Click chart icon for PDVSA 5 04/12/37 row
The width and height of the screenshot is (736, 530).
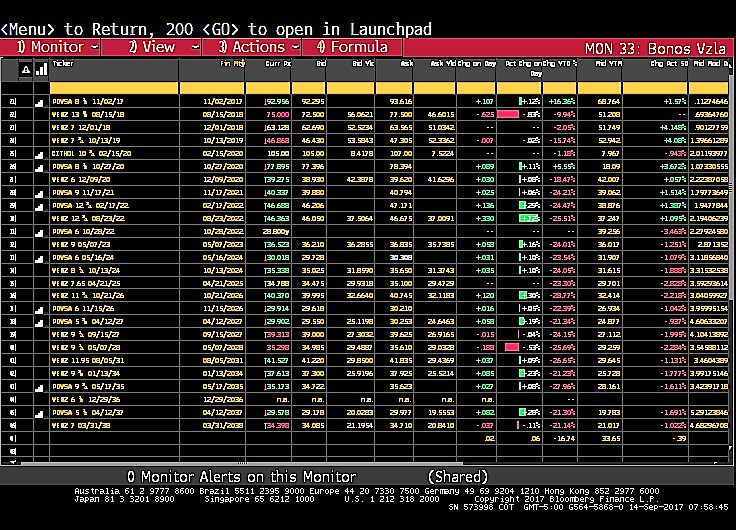click(x=40, y=414)
